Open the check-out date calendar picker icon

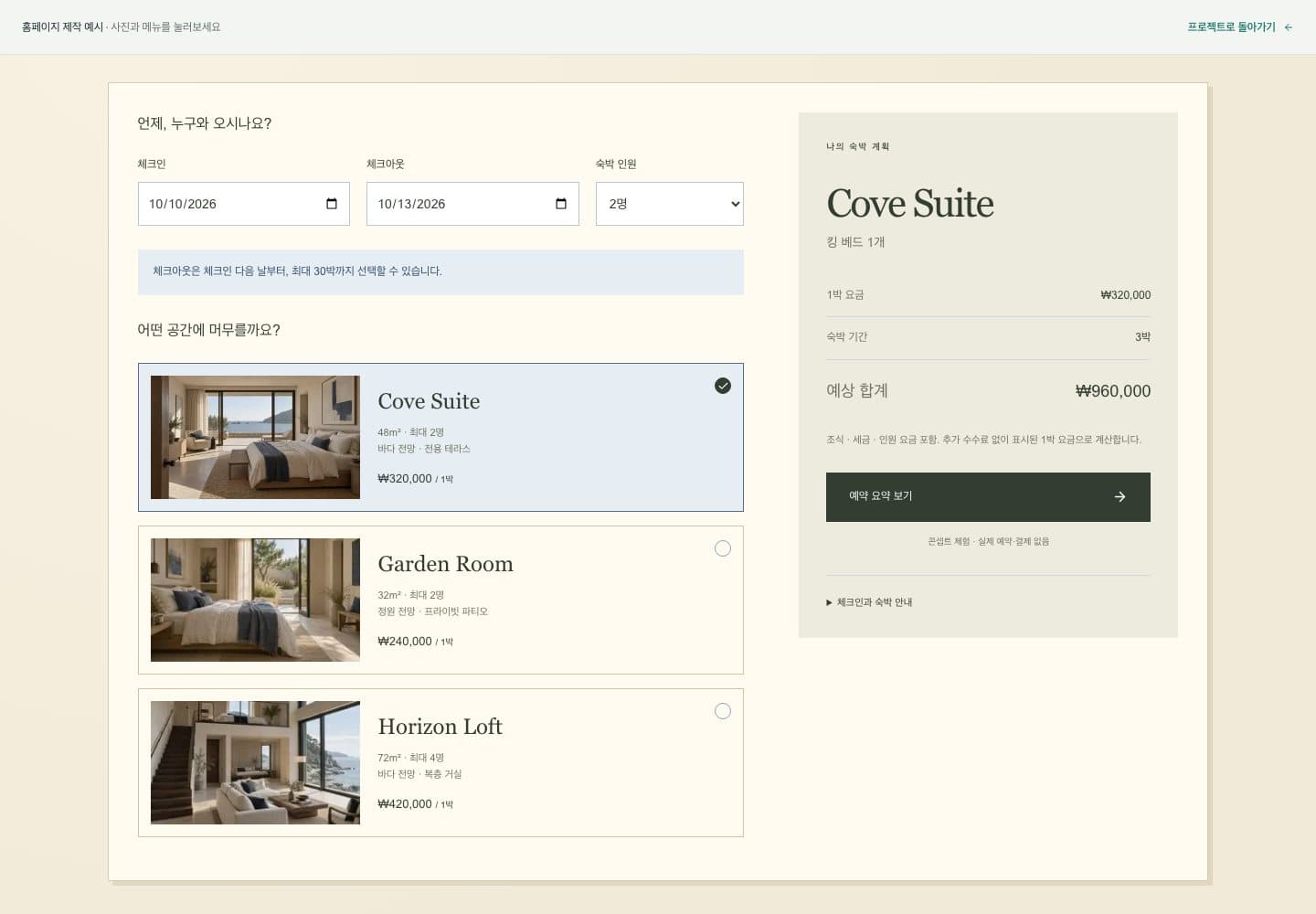pyautogui.click(x=561, y=204)
